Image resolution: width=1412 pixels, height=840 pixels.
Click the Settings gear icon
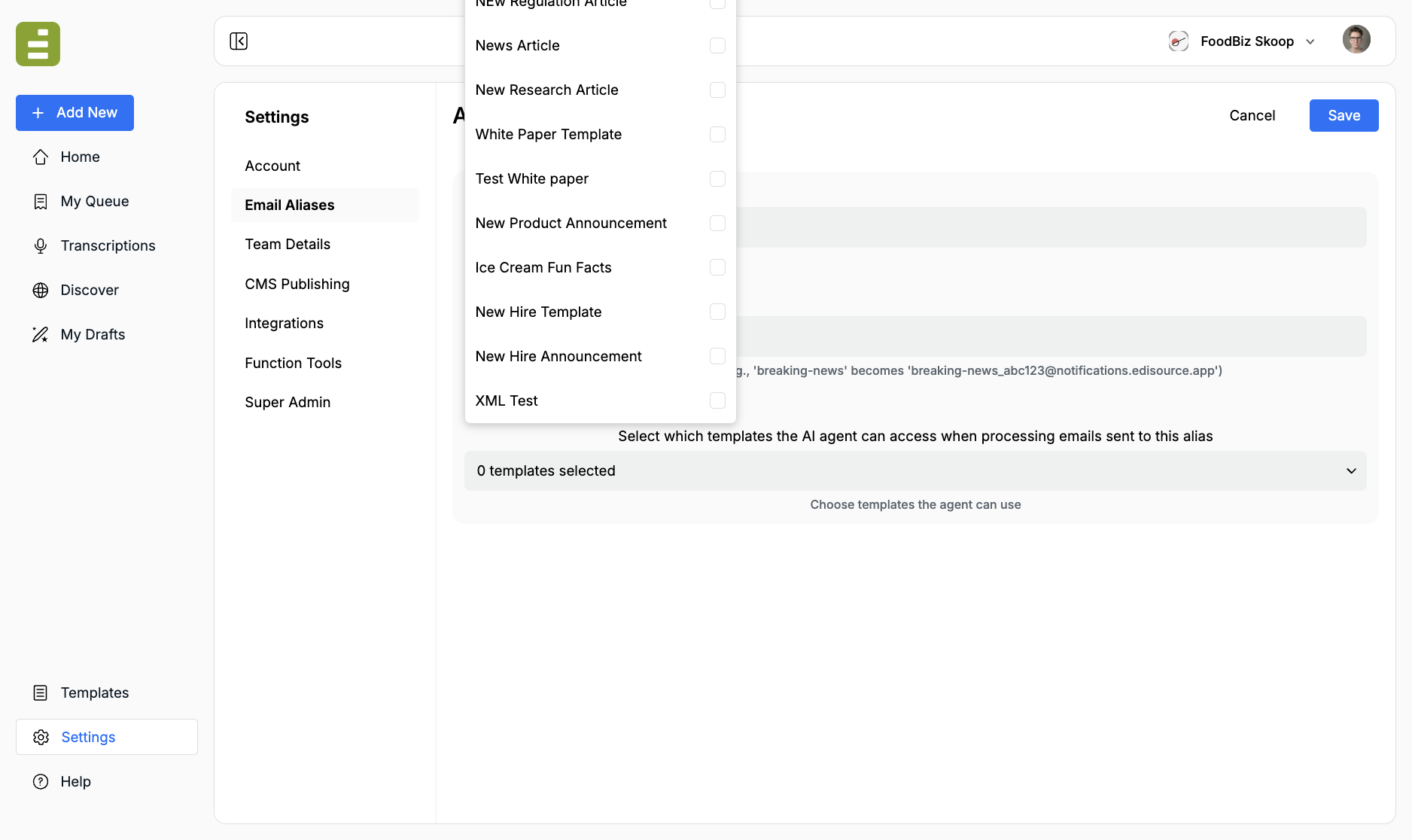41,737
